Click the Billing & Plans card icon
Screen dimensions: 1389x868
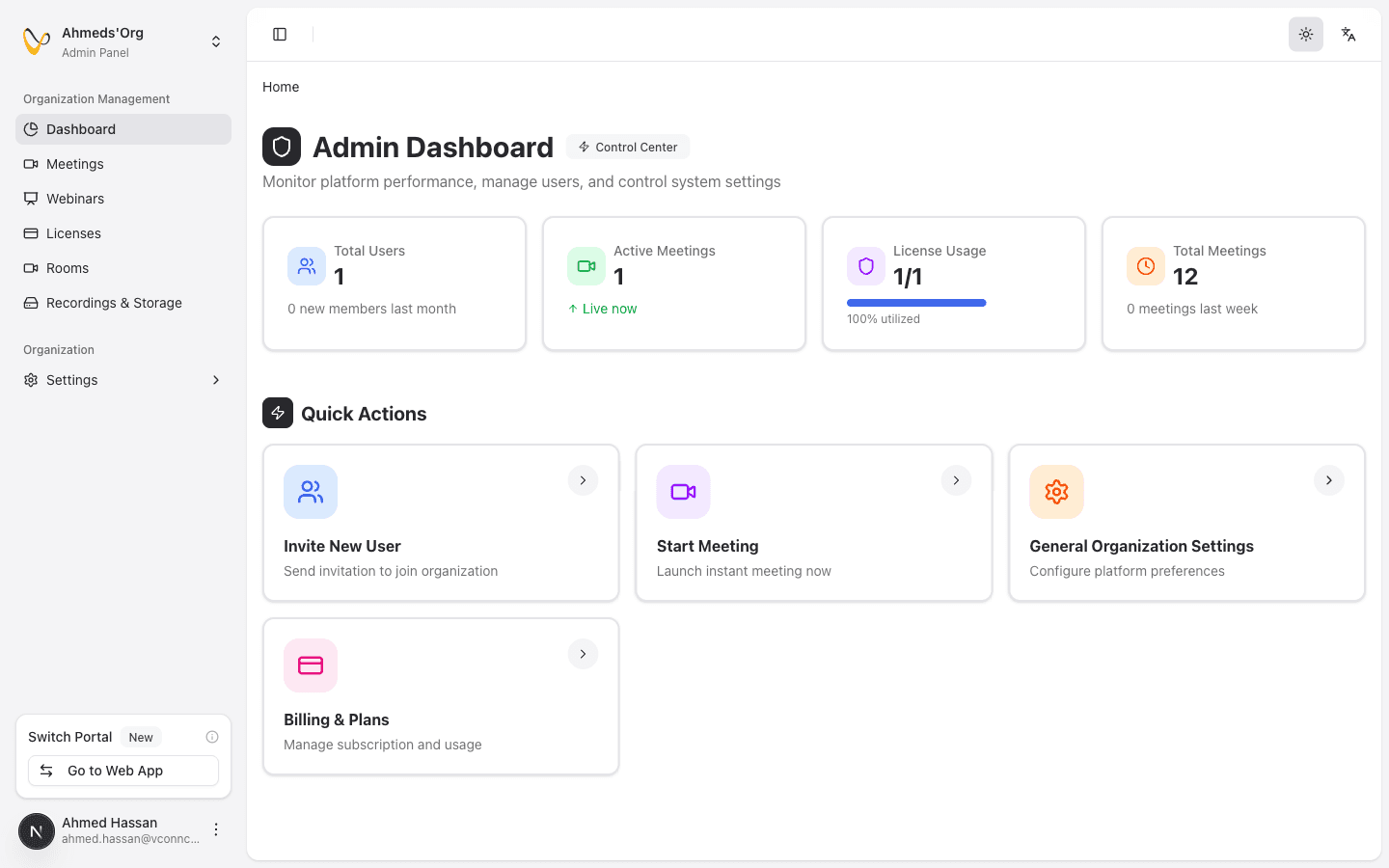(x=311, y=665)
